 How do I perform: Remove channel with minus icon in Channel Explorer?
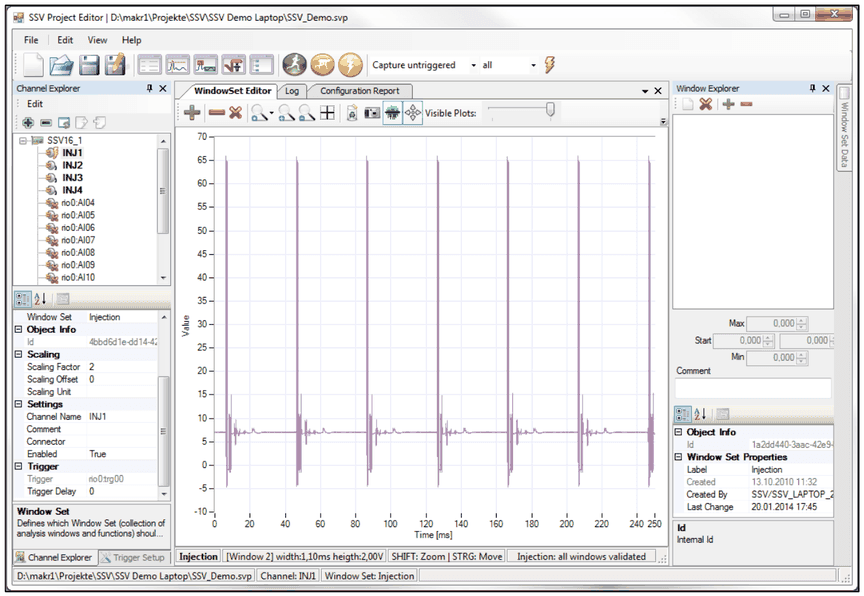46,122
